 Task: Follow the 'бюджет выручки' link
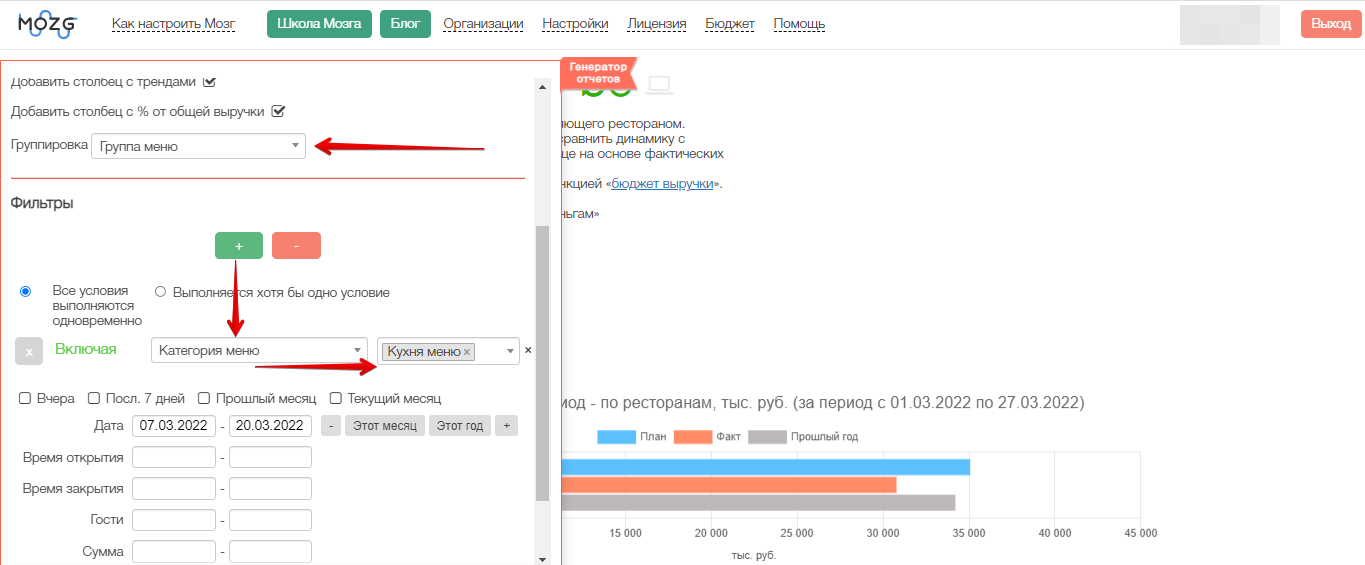tap(662, 184)
